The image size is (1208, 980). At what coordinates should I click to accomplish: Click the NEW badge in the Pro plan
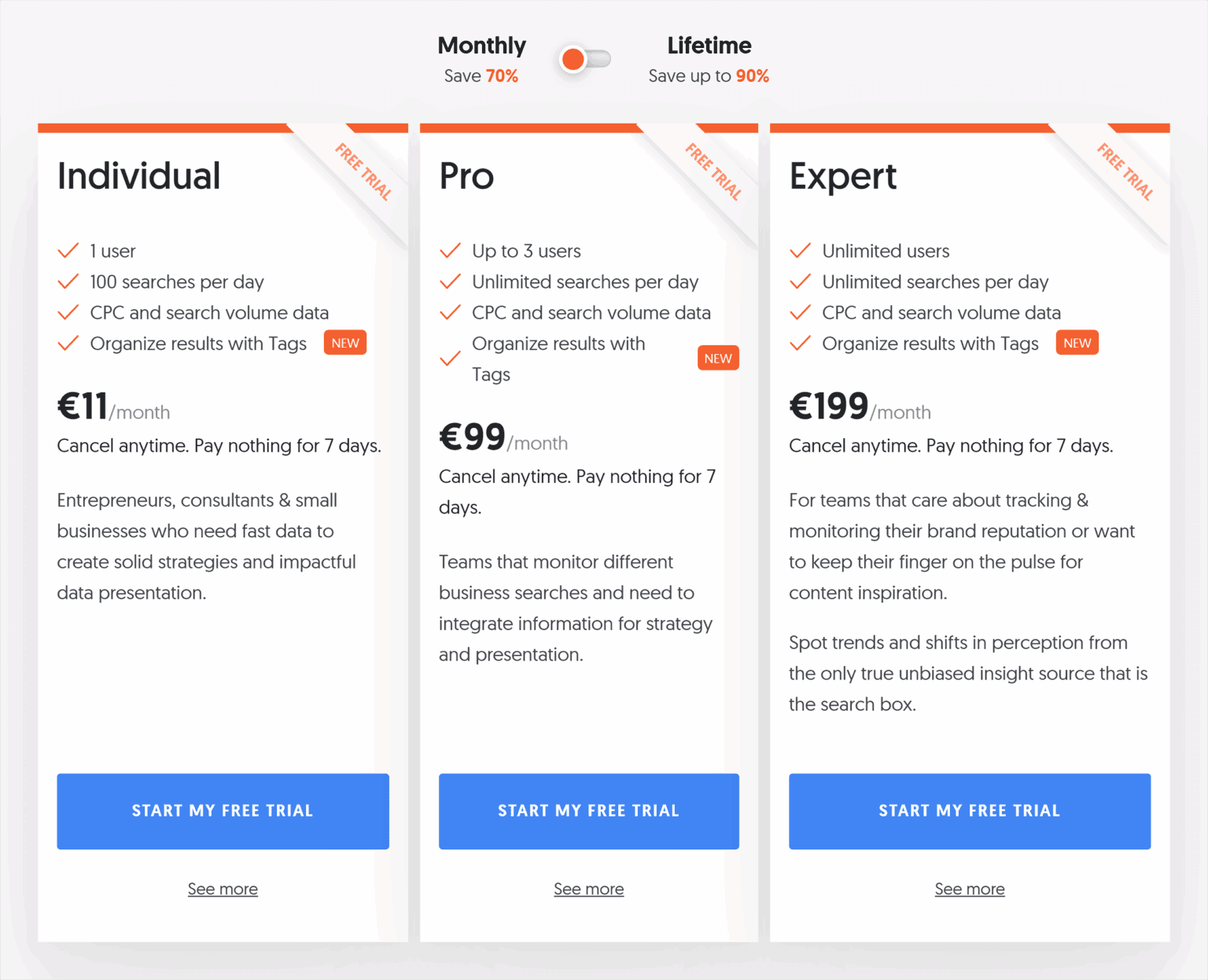717,358
